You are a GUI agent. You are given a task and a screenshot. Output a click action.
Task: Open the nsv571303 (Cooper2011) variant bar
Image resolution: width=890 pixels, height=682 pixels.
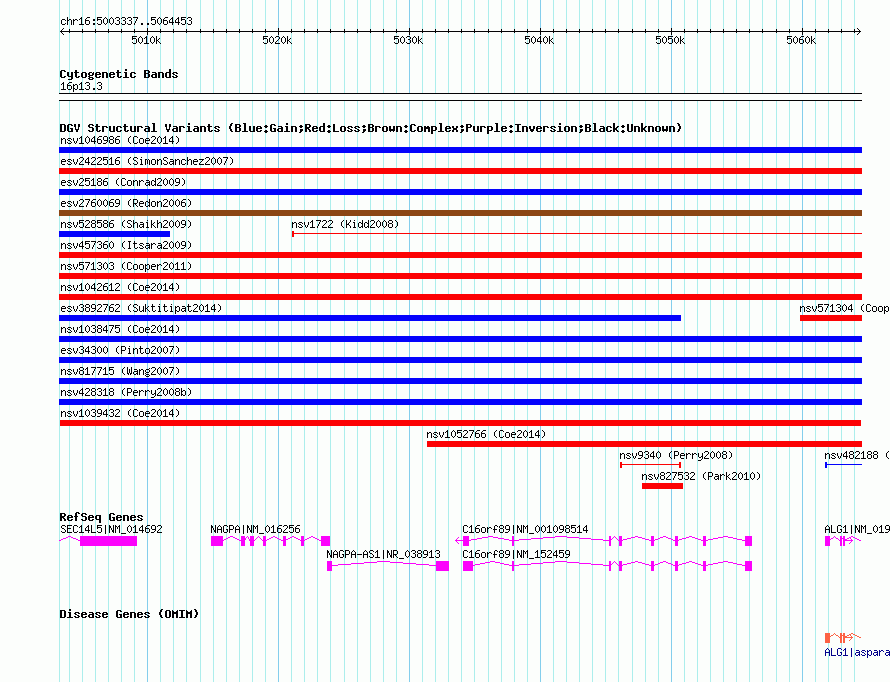pos(460,276)
